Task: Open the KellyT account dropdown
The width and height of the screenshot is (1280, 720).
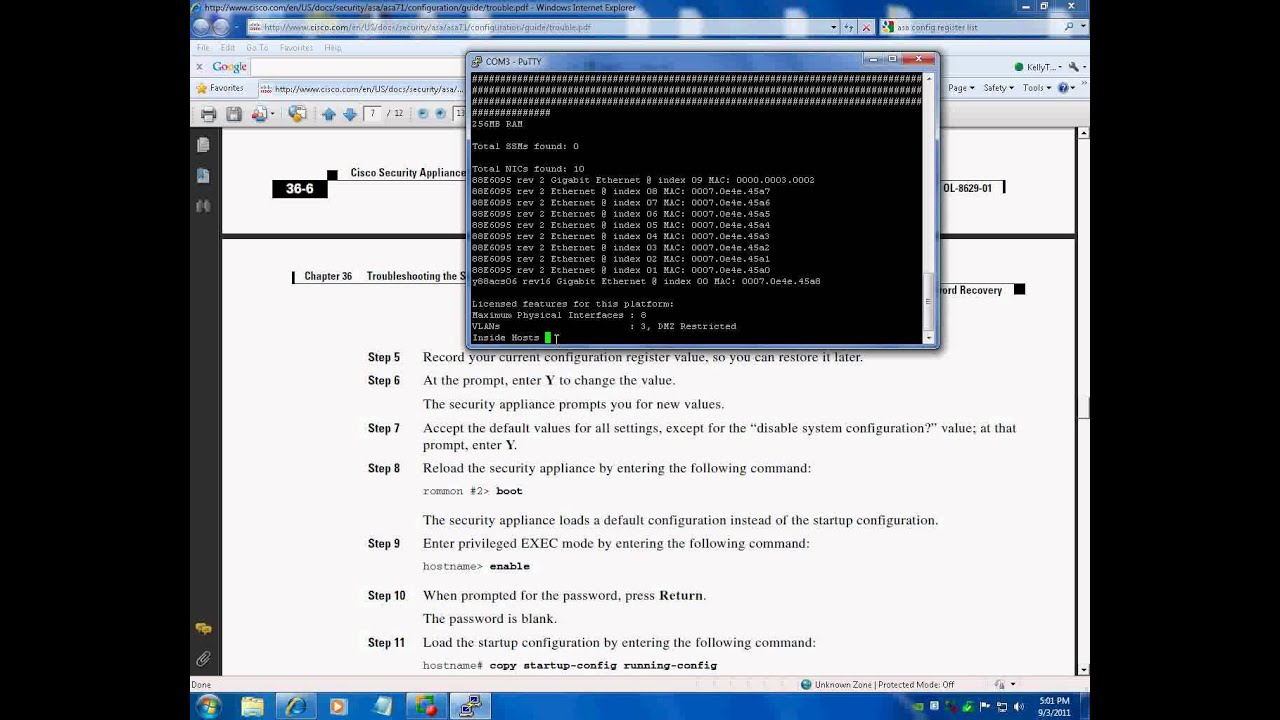Action: click(x=1037, y=67)
